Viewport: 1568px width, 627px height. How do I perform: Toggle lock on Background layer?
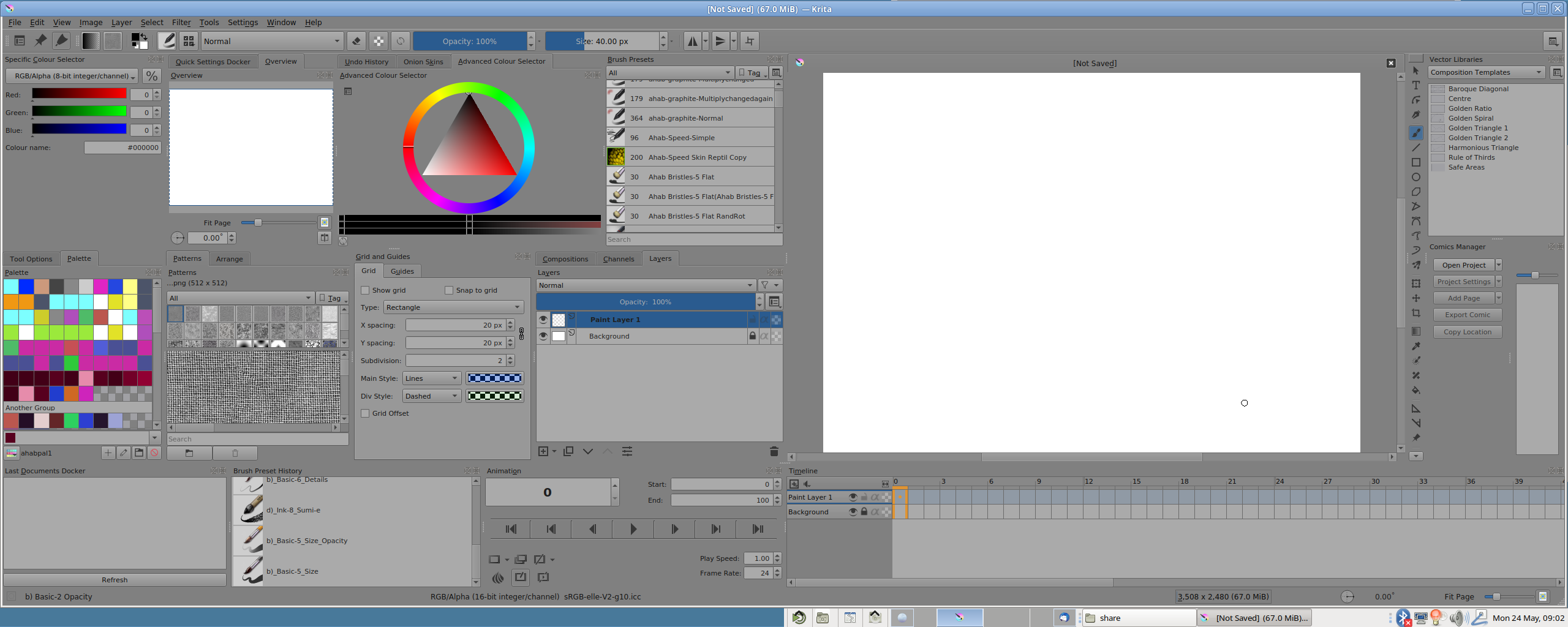click(752, 336)
